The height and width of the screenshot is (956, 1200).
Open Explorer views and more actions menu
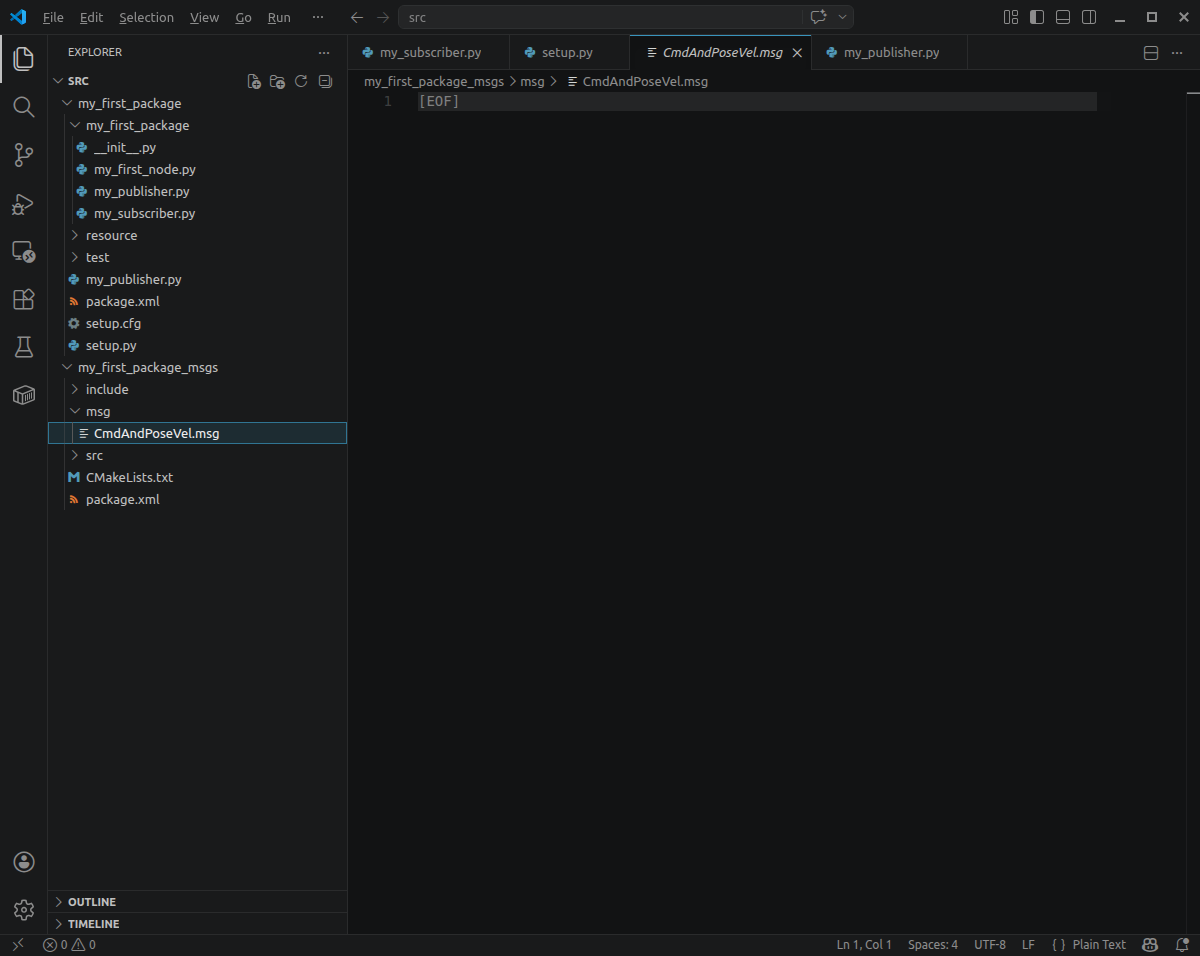click(323, 52)
